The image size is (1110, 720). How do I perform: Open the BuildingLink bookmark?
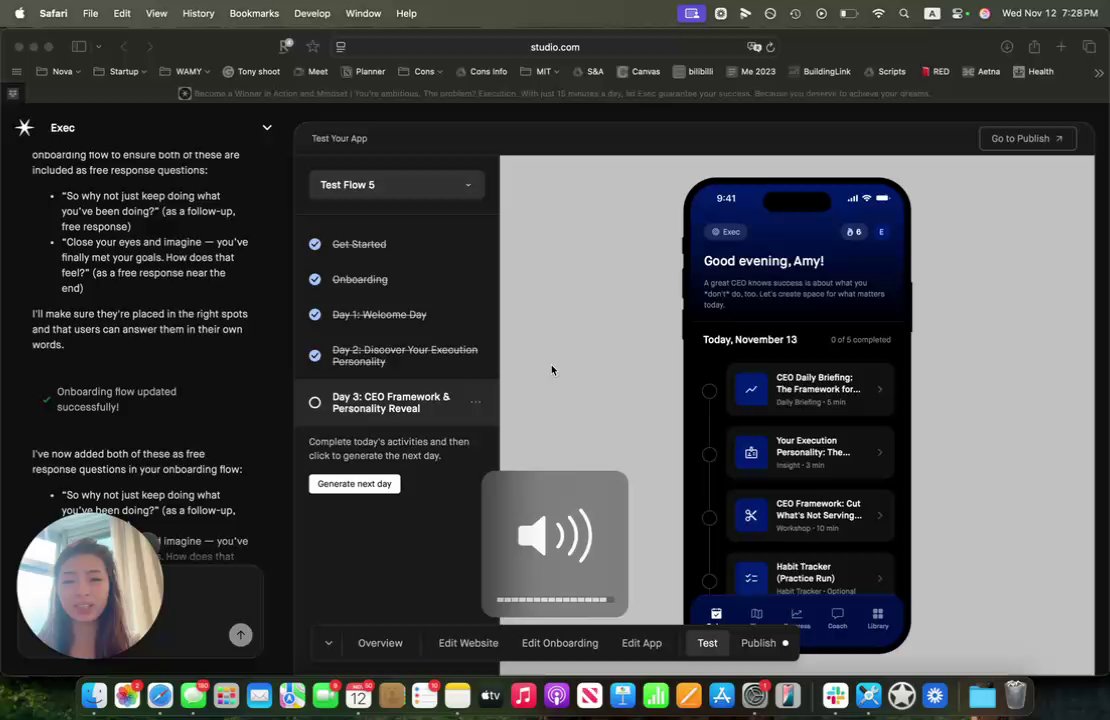click(x=819, y=72)
